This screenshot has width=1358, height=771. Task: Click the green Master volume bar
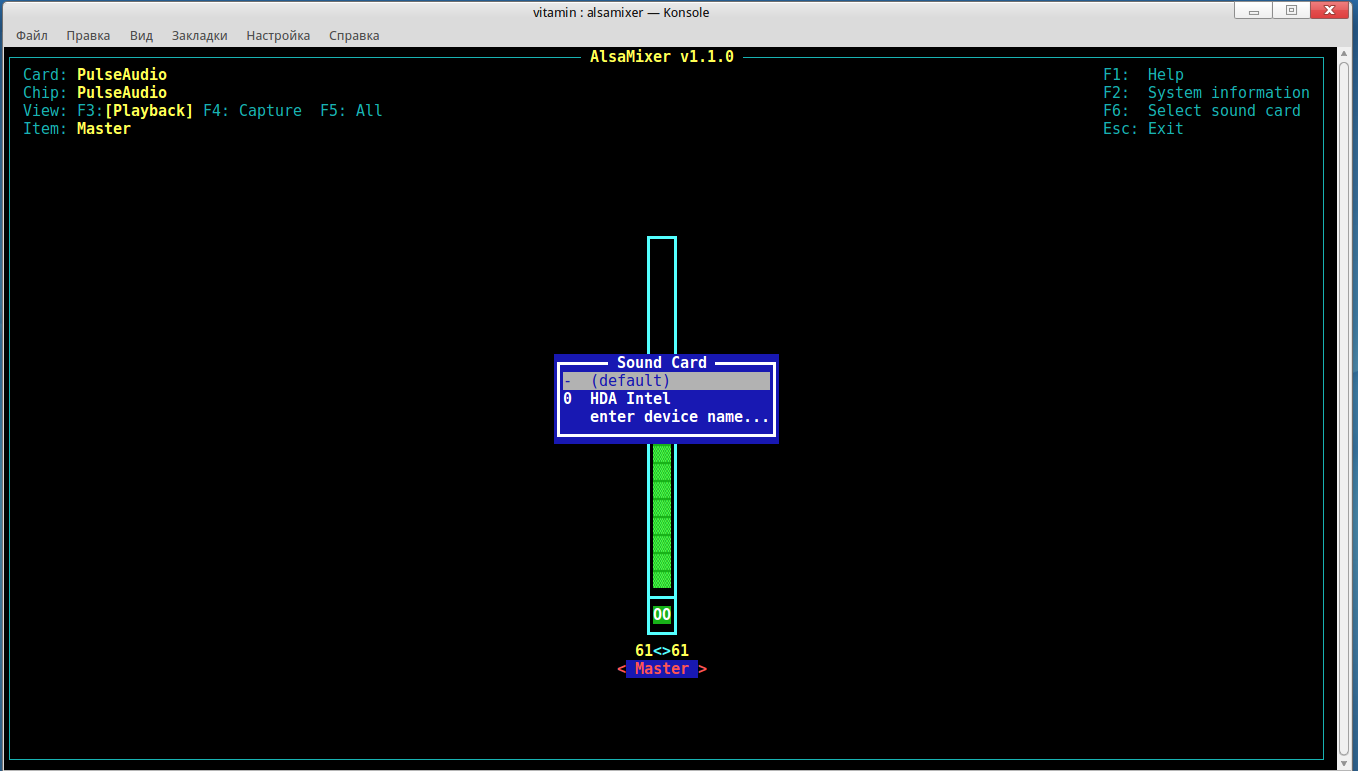tap(662, 520)
